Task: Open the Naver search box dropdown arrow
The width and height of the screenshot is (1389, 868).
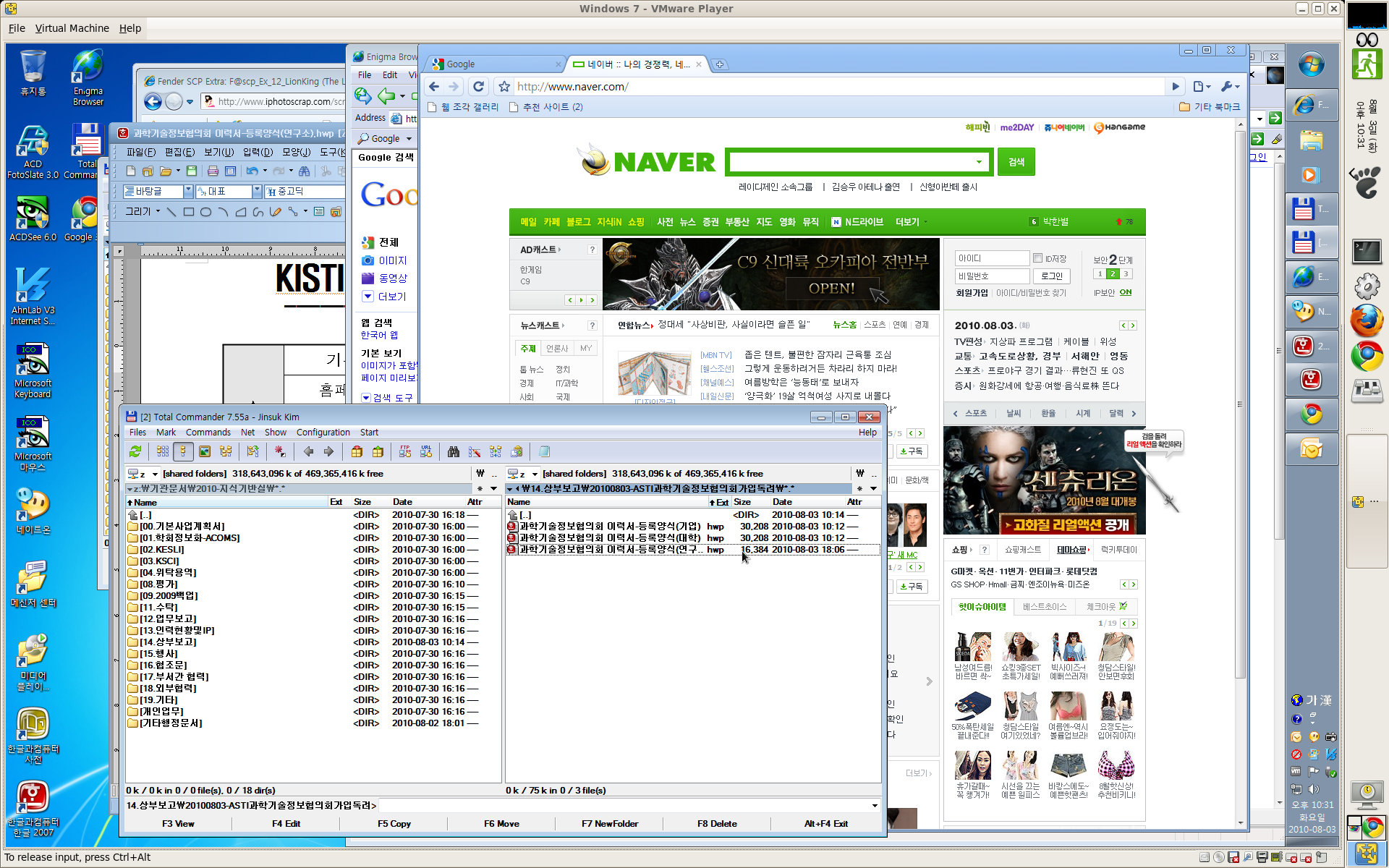Action: coord(980,162)
